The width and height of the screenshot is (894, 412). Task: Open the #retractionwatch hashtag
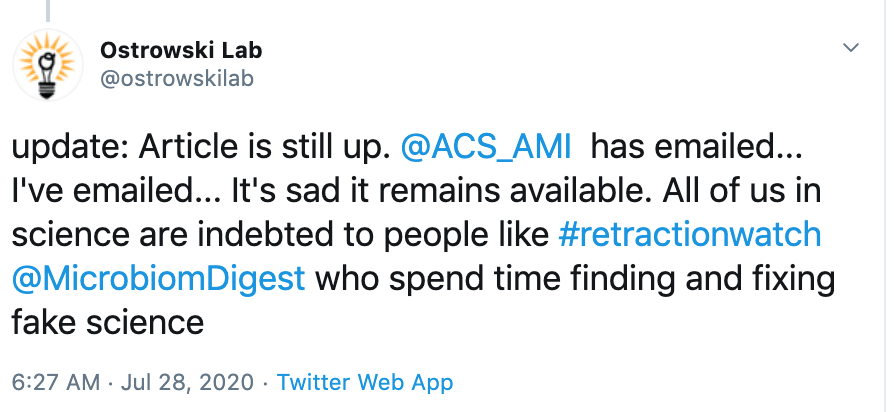click(x=688, y=235)
